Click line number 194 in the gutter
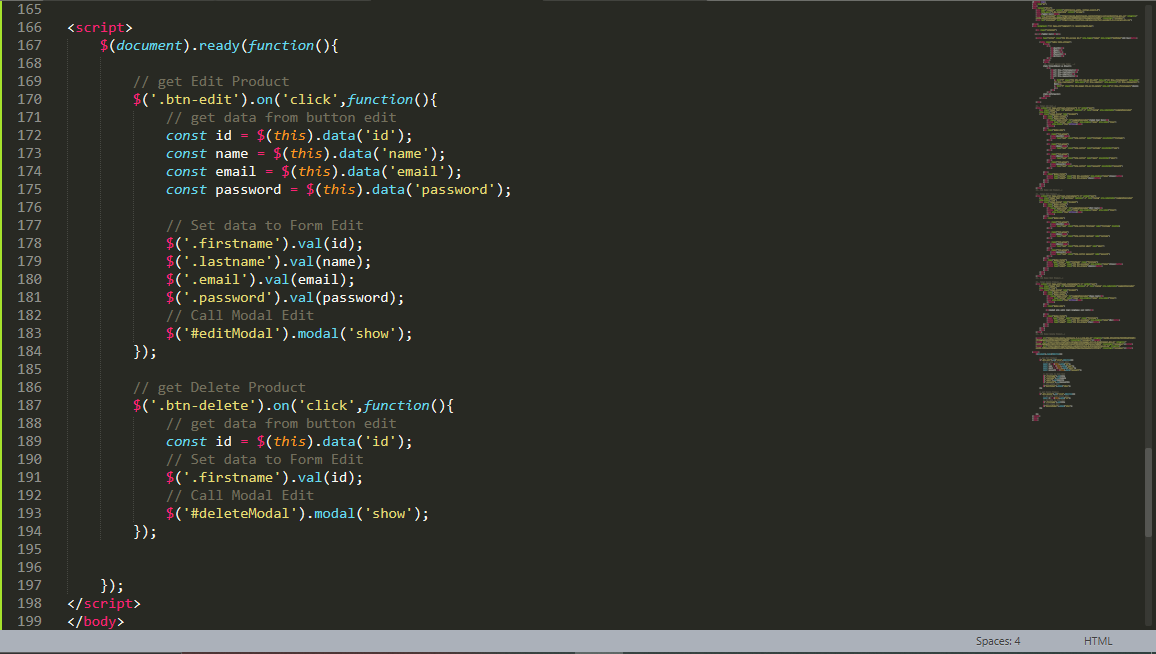This screenshot has width=1156, height=654. [29, 532]
